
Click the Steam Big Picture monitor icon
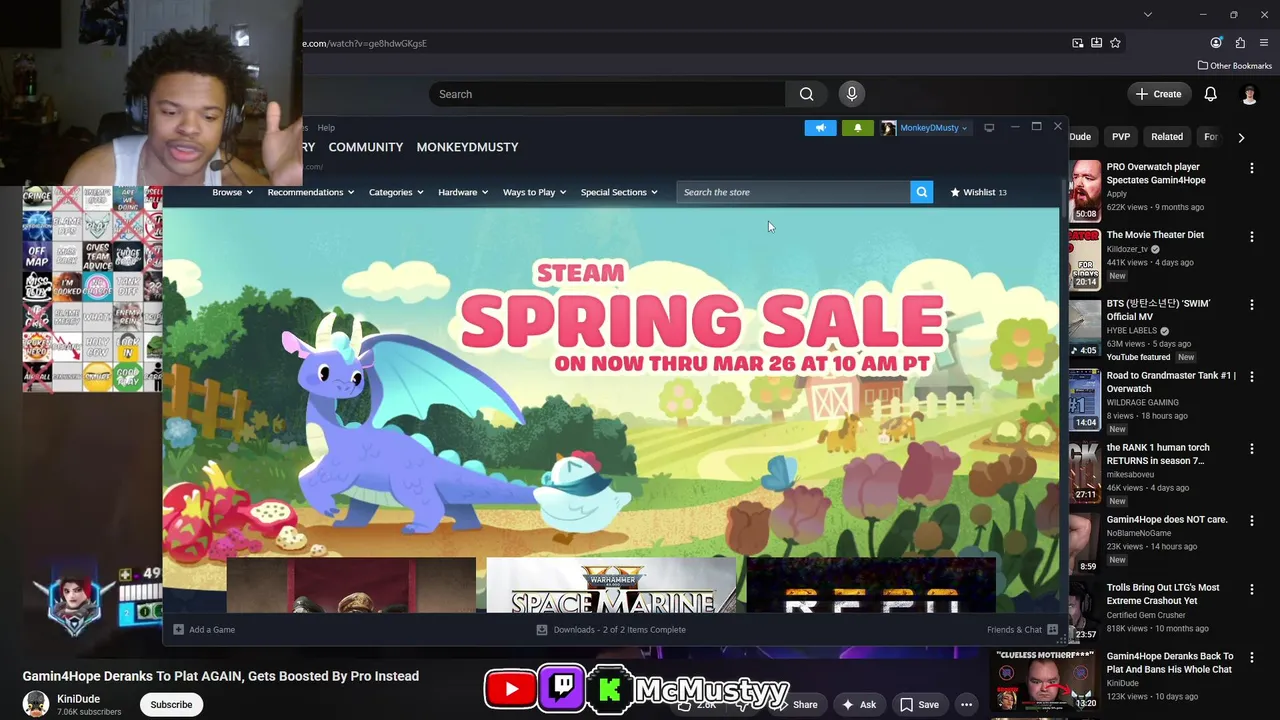pos(989,128)
